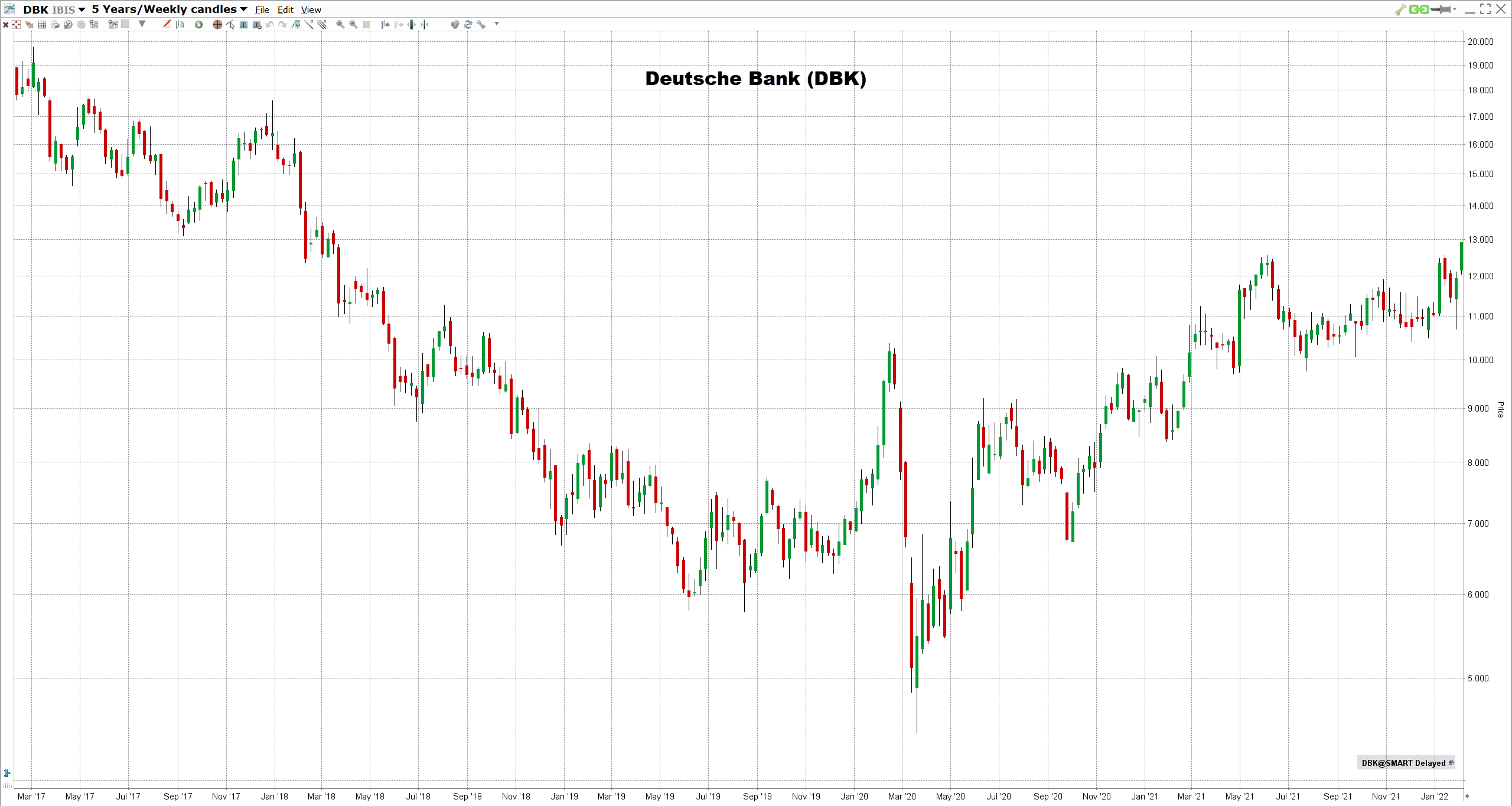Click the red four-arrow frame toolbar icon
Screen dimensions: 1512x806
pyautogui.click(x=17, y=24)
